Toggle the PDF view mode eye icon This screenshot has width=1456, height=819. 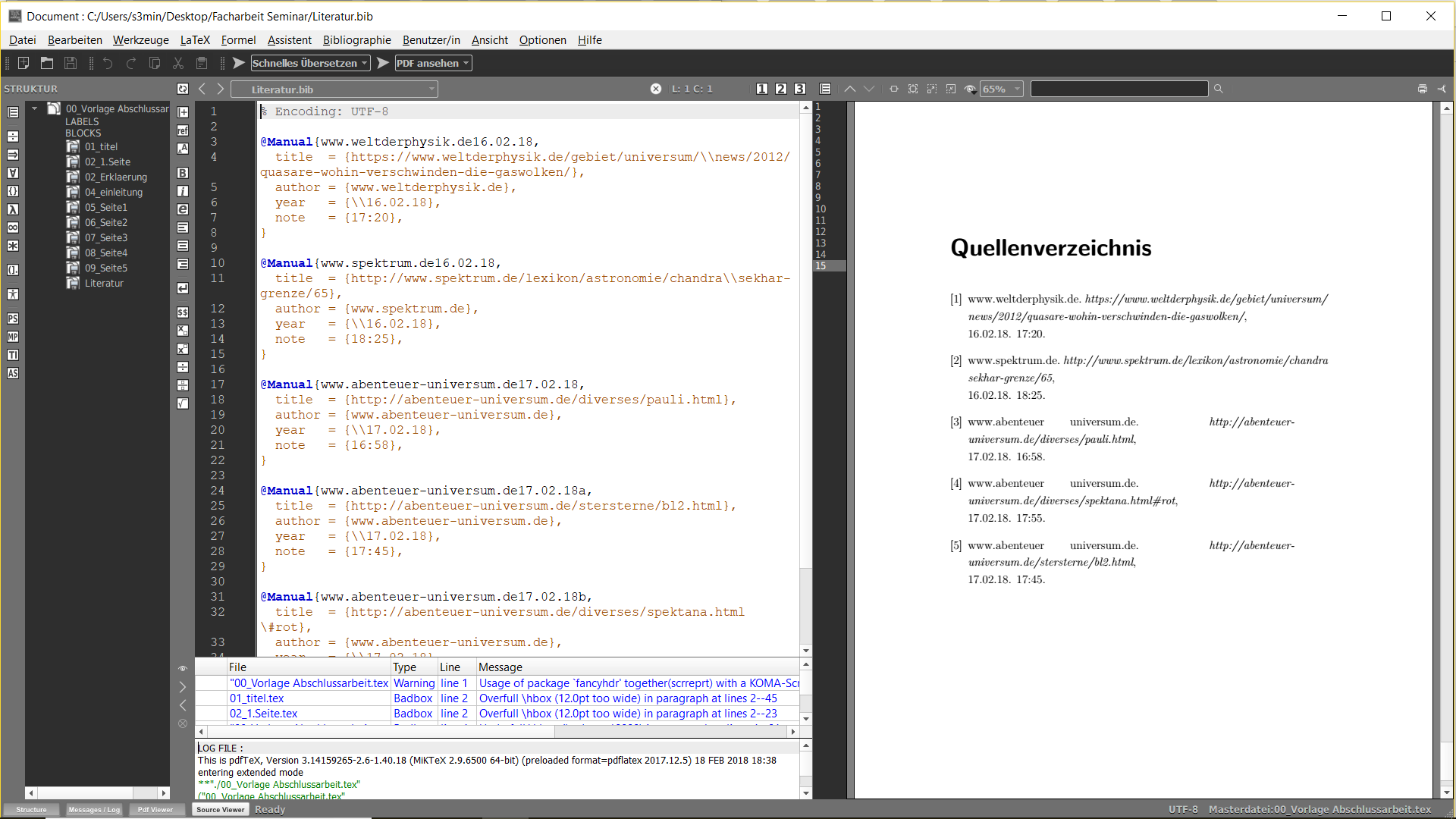(x=970, y=89)
